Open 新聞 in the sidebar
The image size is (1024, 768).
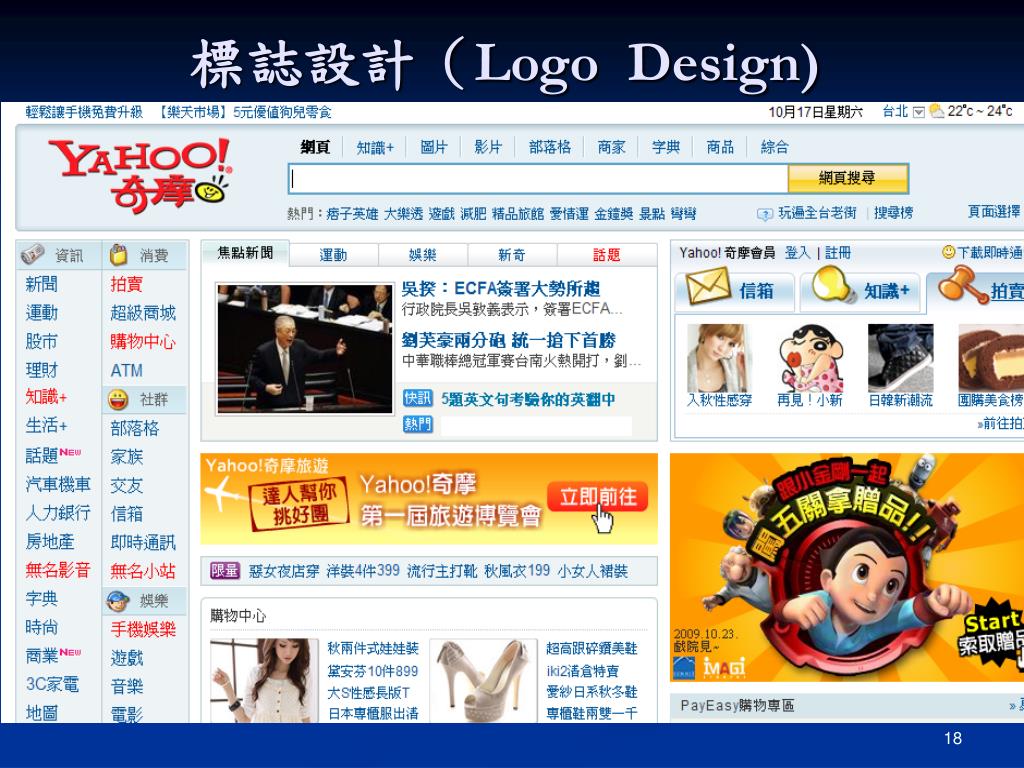click(x=41, y=284)
